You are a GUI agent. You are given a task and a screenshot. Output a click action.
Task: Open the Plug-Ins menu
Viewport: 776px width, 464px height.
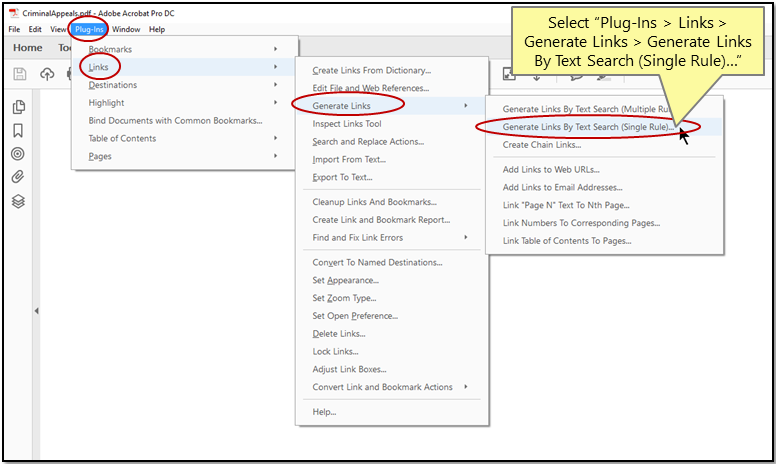(89, 30)
